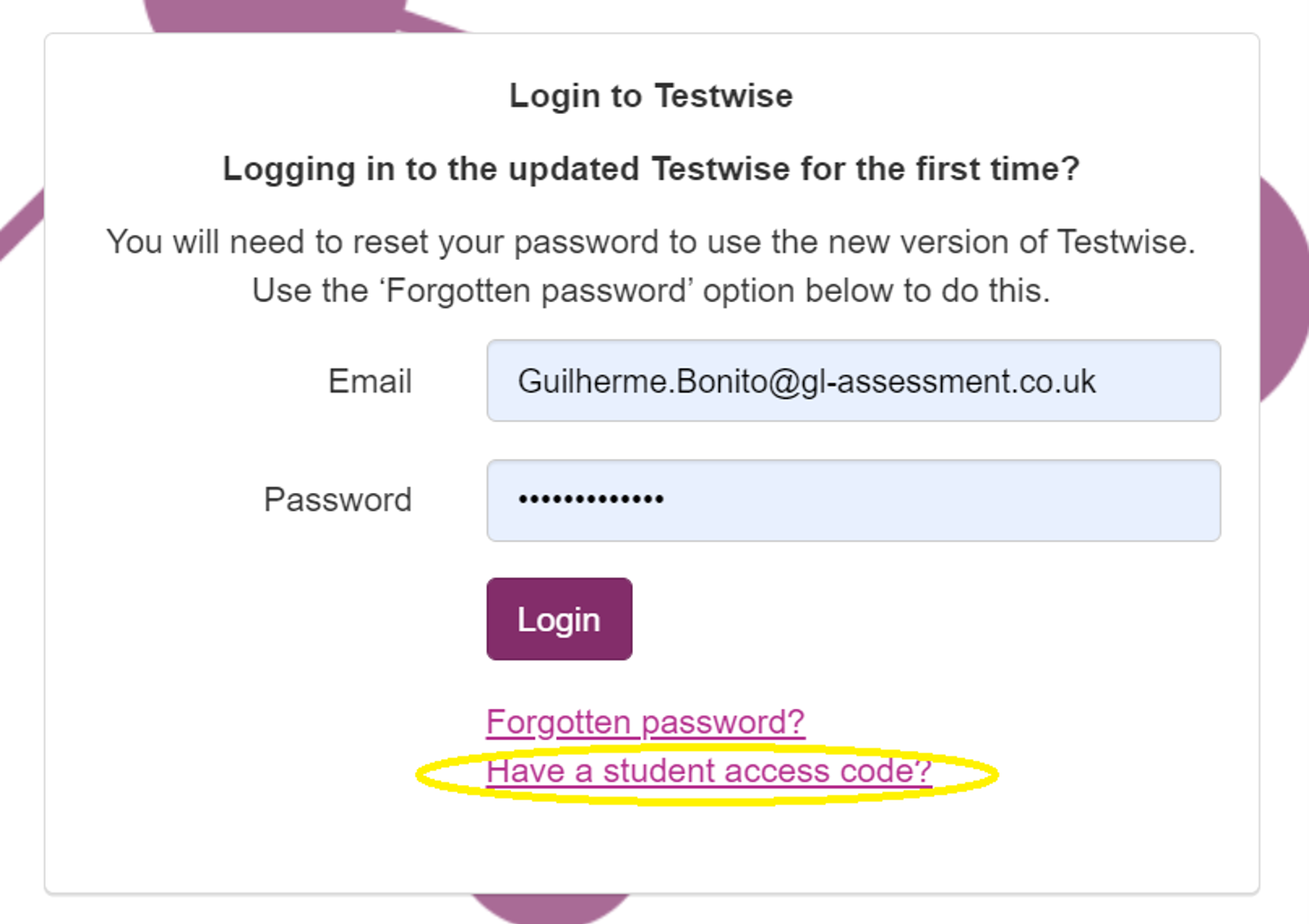The height and width of the screenshot is (924, 1309).
Task: Click inside the Password field
Action: pos(852,500)
